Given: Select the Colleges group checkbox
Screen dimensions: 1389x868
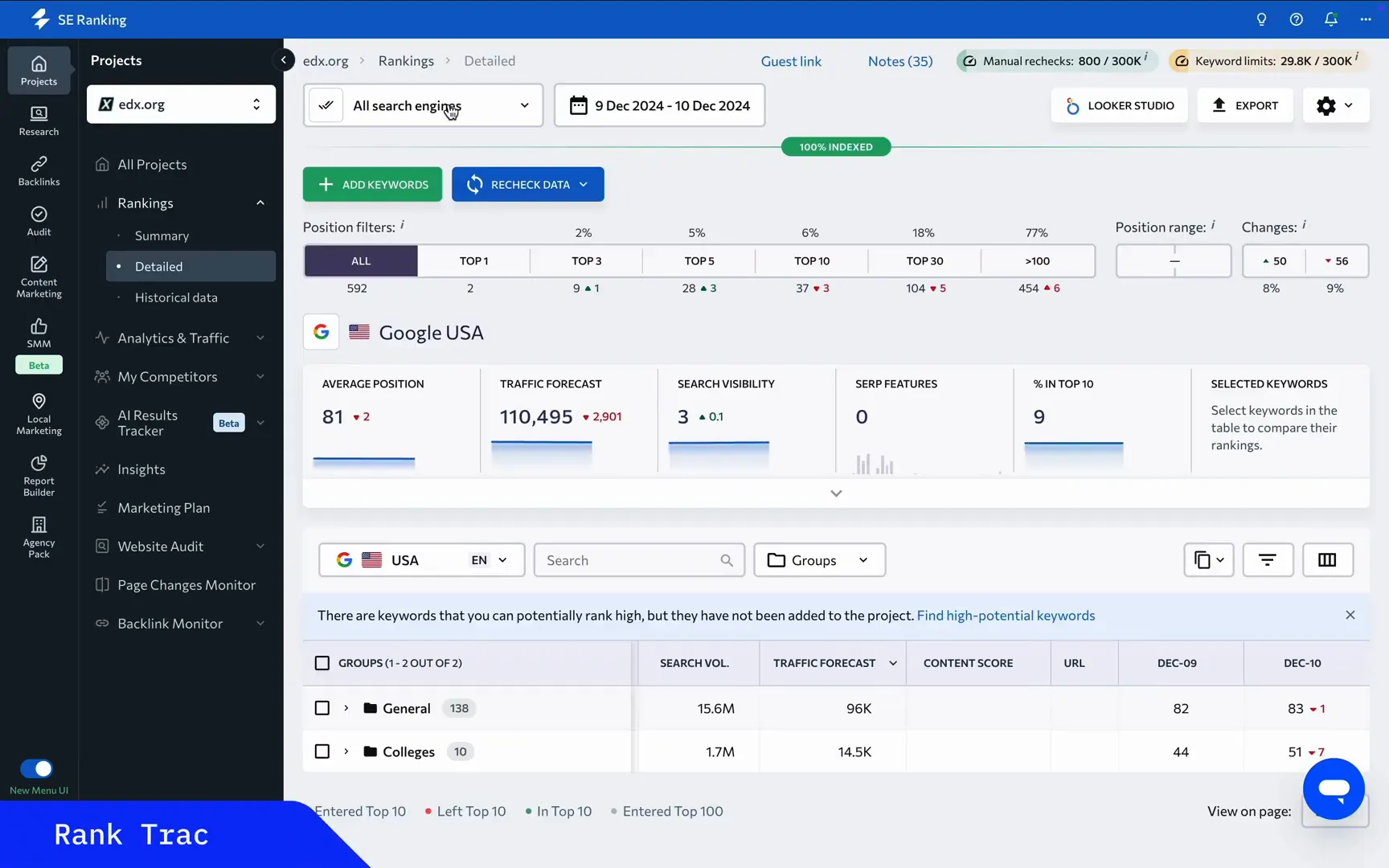Looking at the screenshot, I should point(322,751).
